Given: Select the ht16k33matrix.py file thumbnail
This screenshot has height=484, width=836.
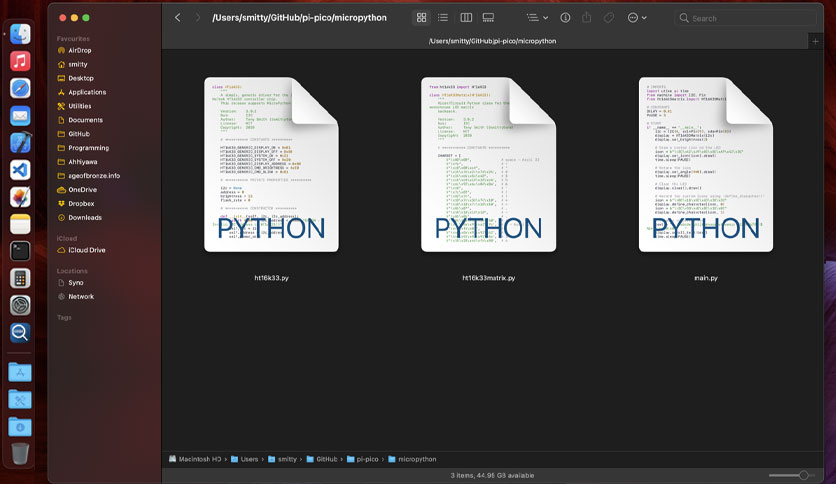Looking at the screenshot, I should pos(488,164).
